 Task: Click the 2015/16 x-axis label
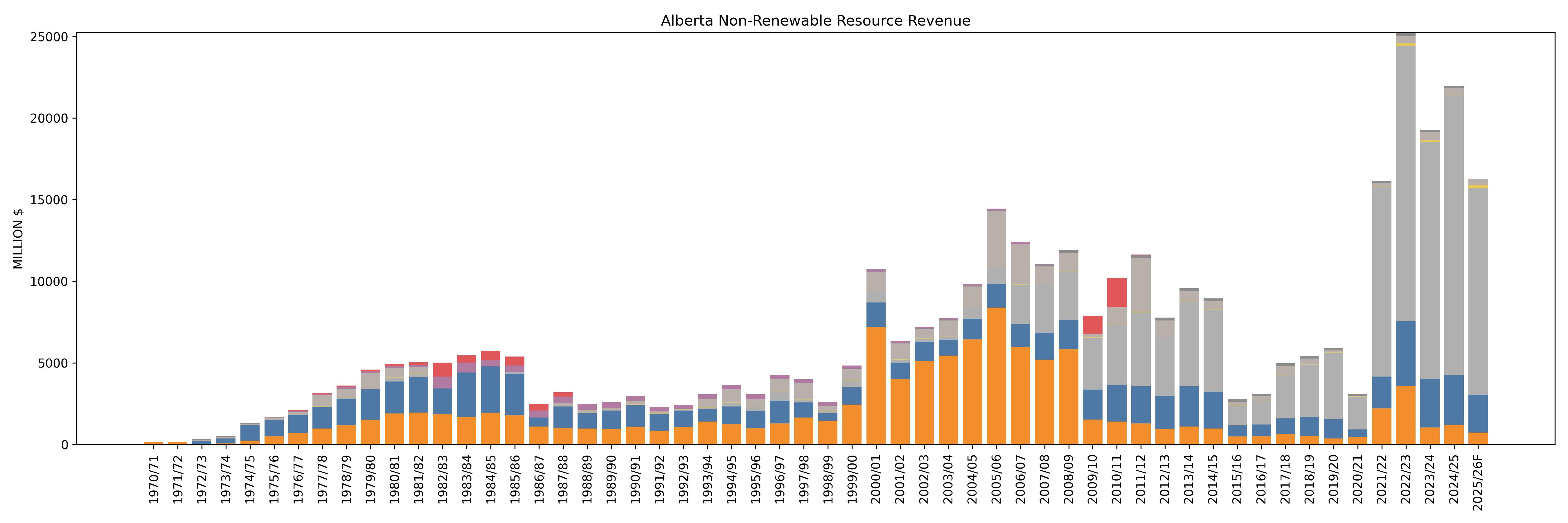1237,480
